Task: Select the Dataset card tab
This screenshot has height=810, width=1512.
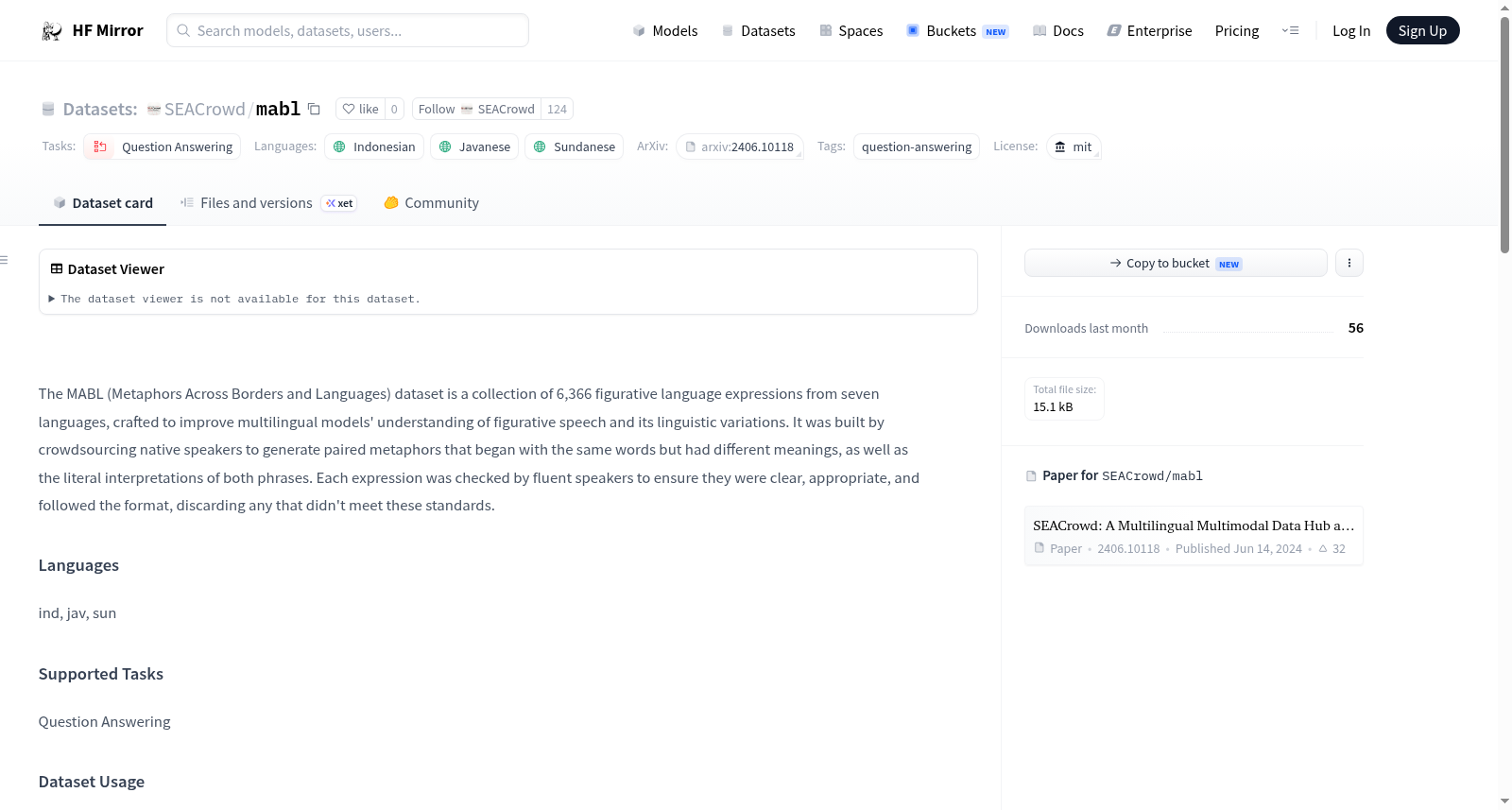Action: pos(102,203)
